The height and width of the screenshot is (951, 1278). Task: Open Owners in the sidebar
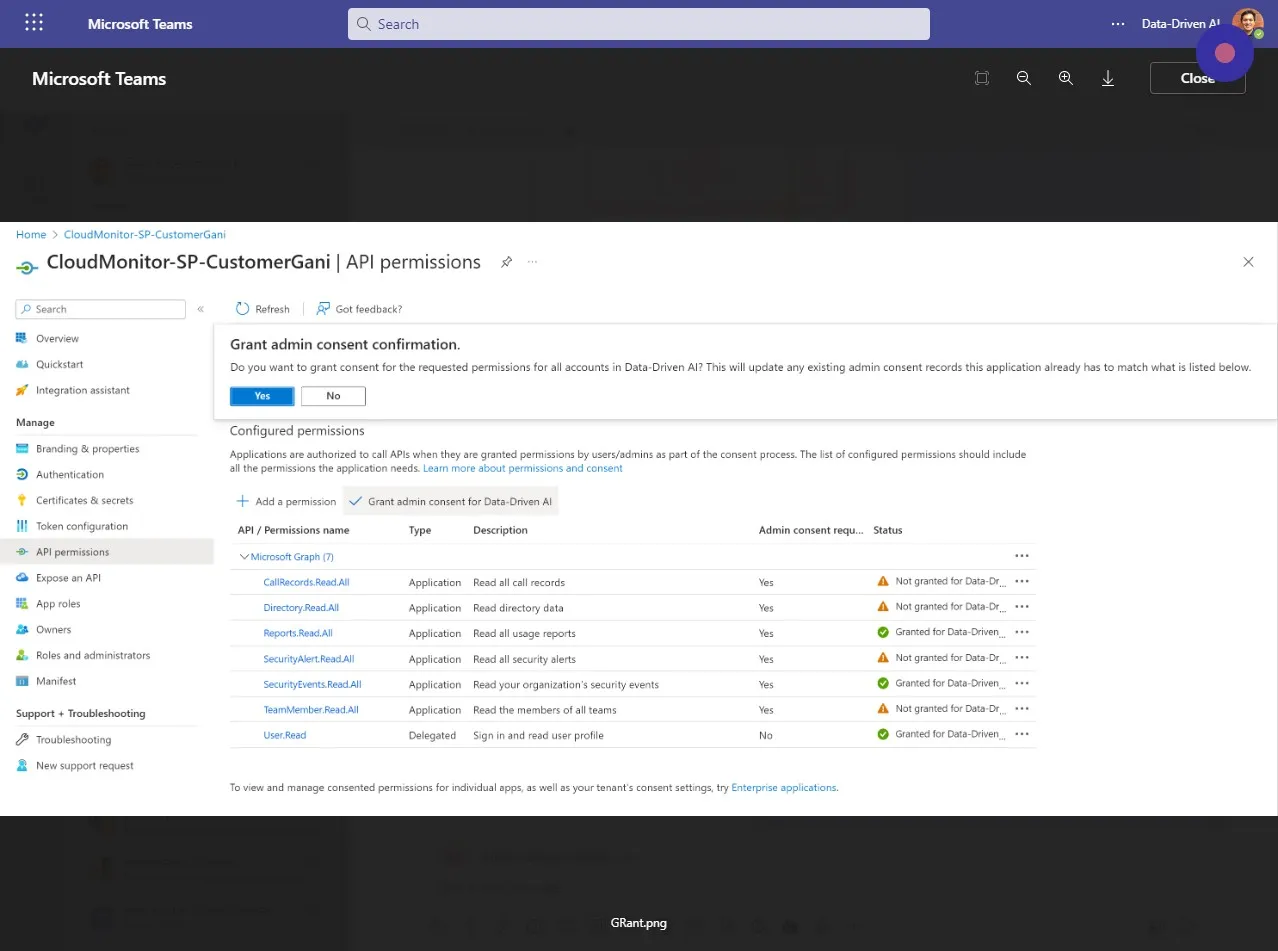click(53, 630)
